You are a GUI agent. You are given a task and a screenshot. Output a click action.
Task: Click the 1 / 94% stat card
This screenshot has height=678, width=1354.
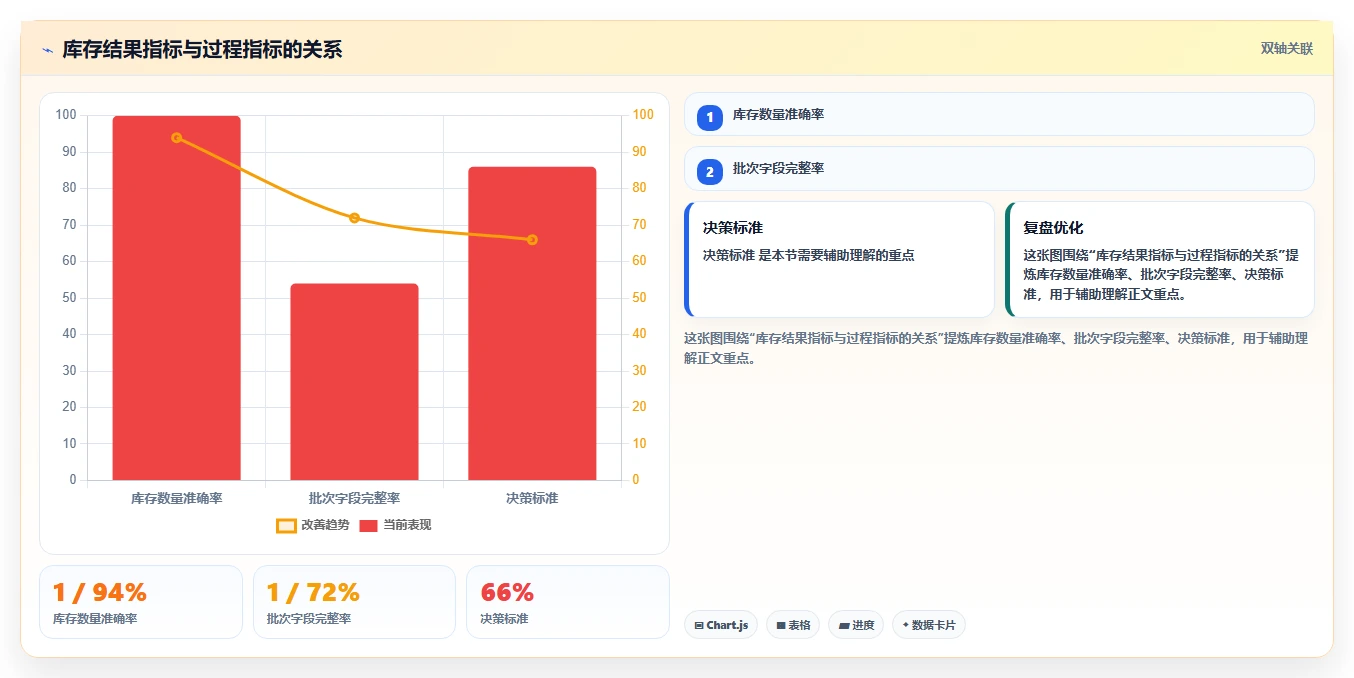141,602
